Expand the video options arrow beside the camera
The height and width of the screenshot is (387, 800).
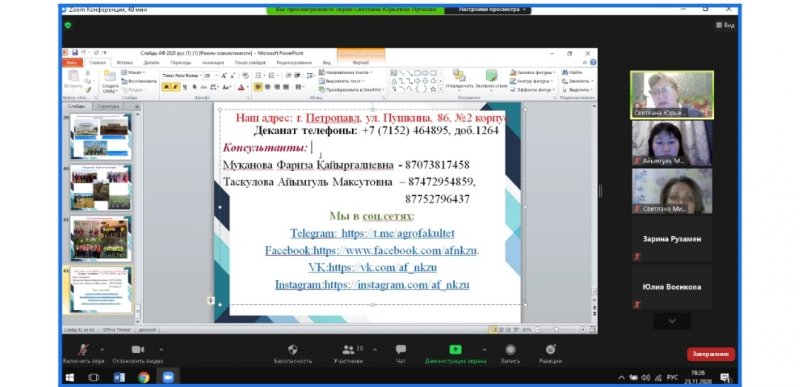click(x=161, y=350)
